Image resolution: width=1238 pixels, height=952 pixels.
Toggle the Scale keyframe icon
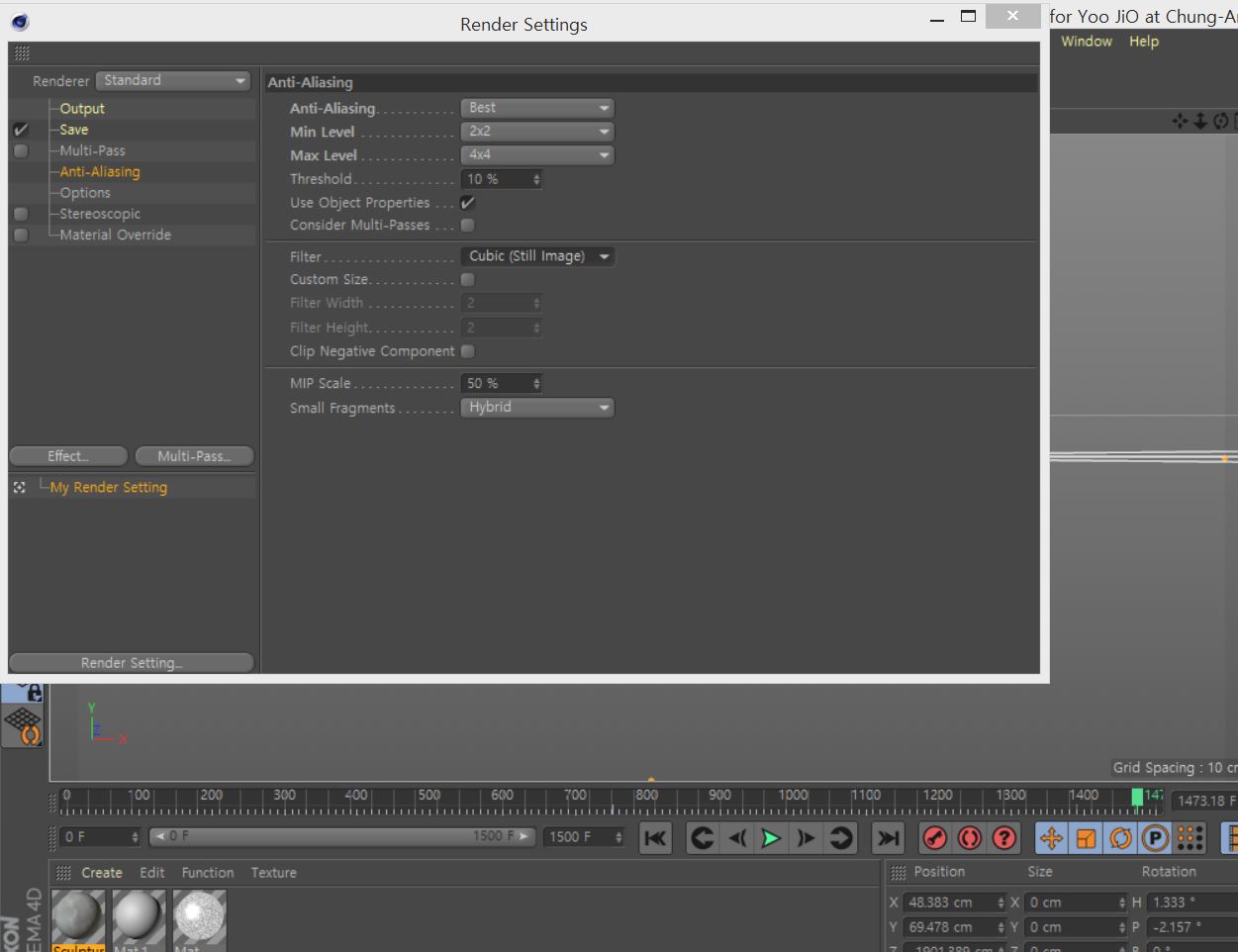(1086, 838)
